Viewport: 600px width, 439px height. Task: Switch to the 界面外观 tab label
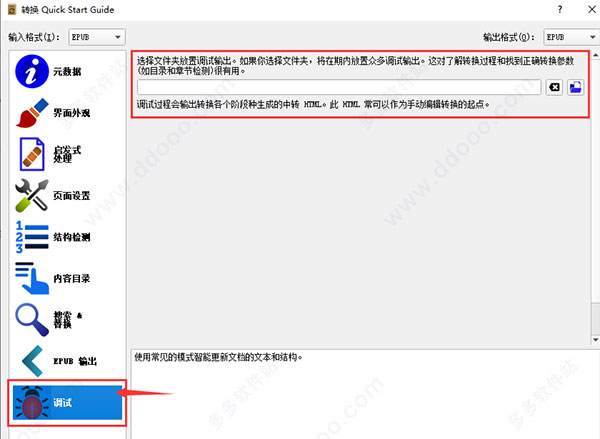point(72,113)
